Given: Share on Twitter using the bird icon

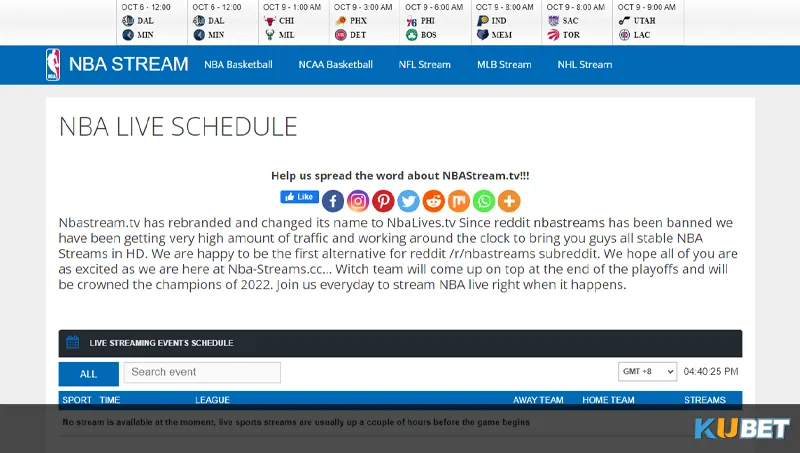Looking at the screenshot, I should 408,201.
